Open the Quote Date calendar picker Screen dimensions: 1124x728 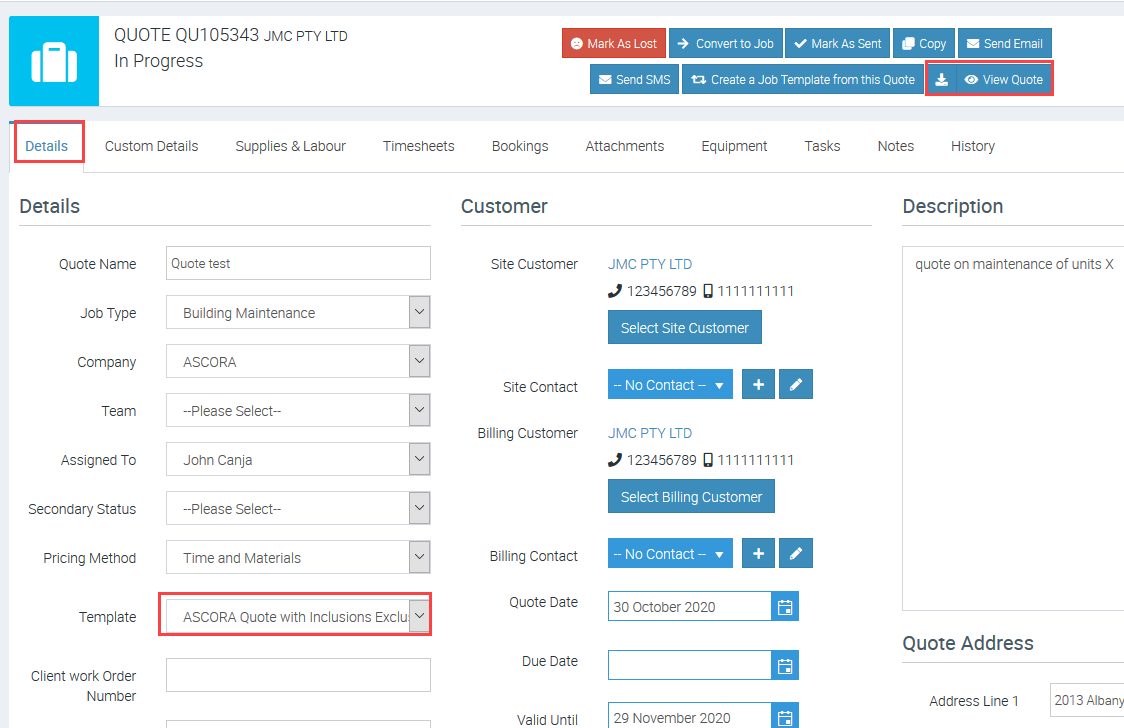click(785, 607)
